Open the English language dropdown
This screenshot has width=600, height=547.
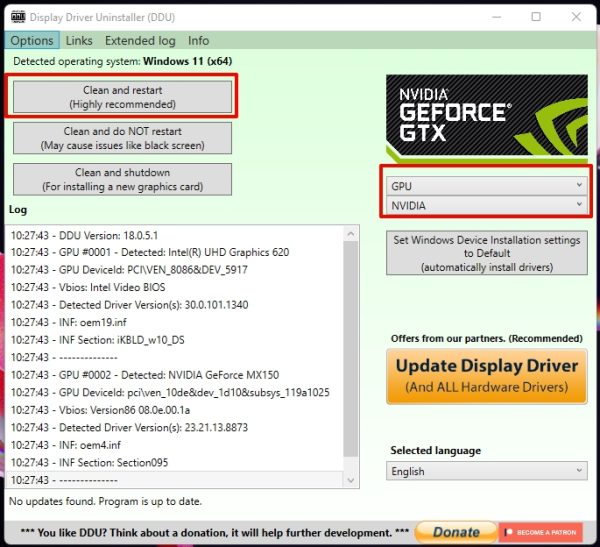[487, 471]
